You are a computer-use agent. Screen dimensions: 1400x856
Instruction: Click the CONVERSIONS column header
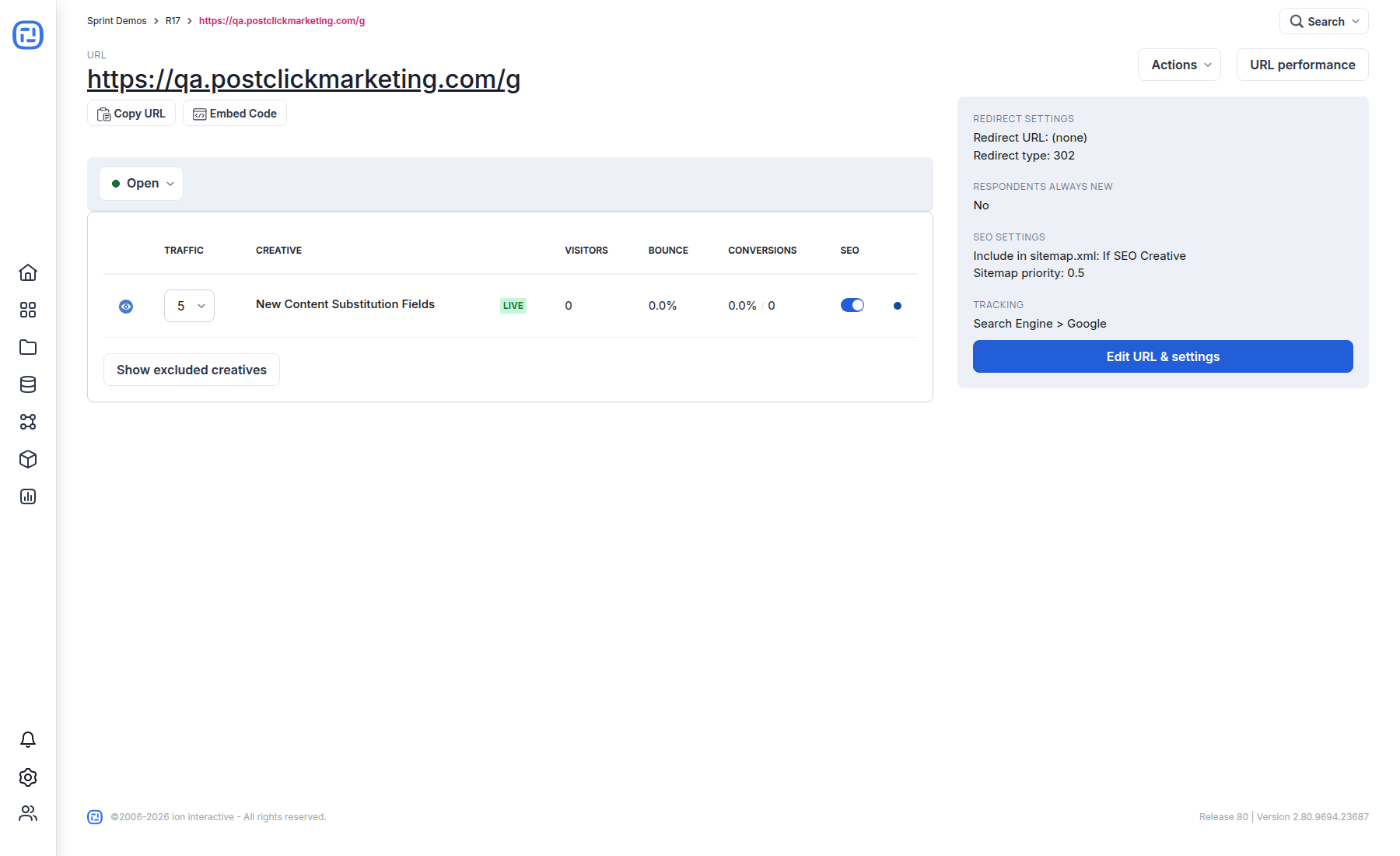click(x=762, y=251)
